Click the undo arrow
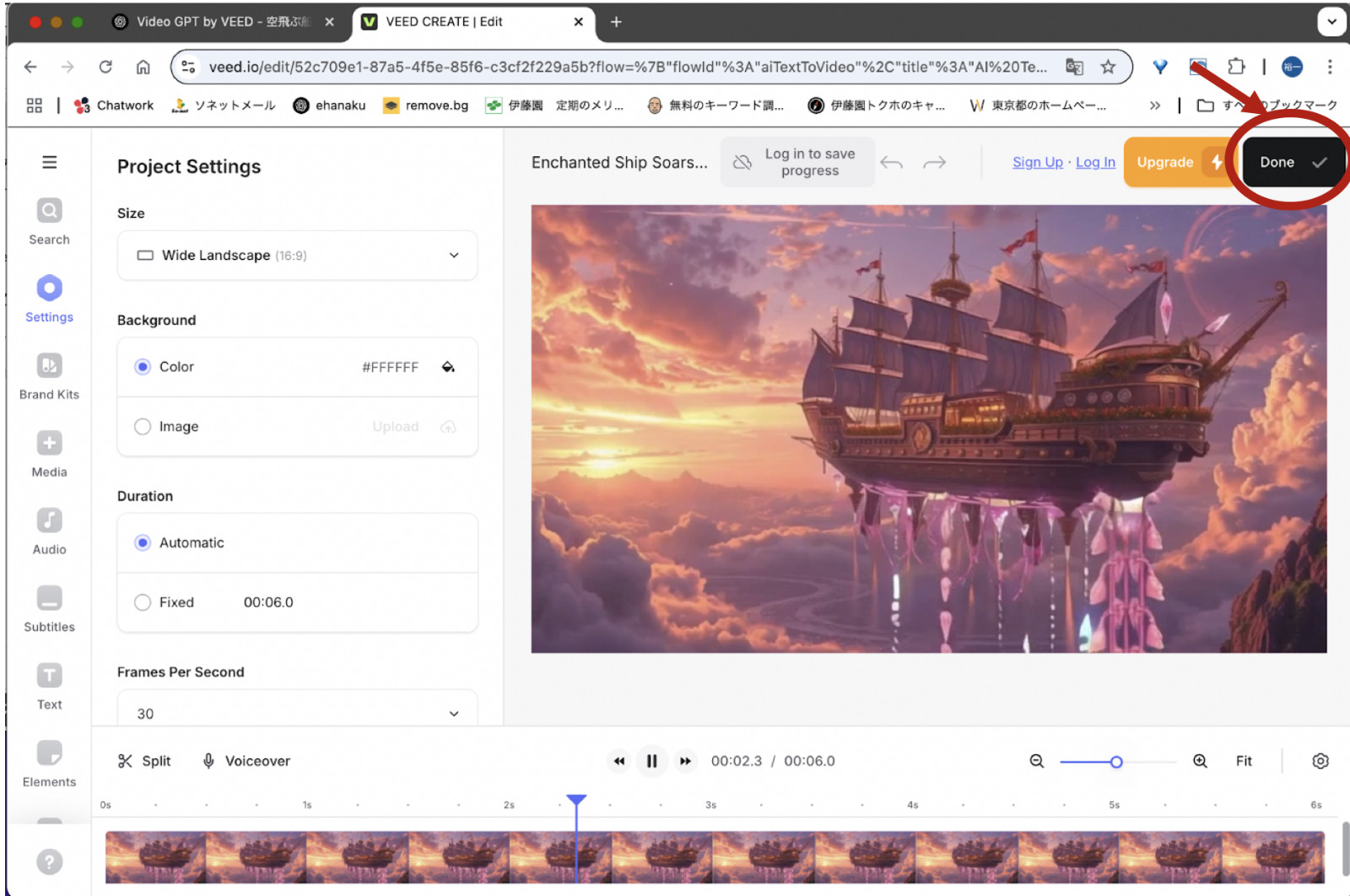The width and height of the screenshot is (1350, 896). pyautogui.click(x=892, y=163)
